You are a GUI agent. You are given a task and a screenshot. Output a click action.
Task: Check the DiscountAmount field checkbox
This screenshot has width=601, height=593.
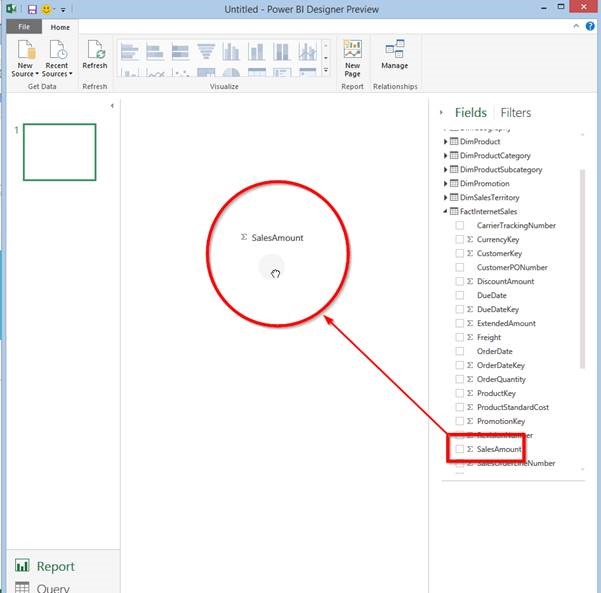460,281
